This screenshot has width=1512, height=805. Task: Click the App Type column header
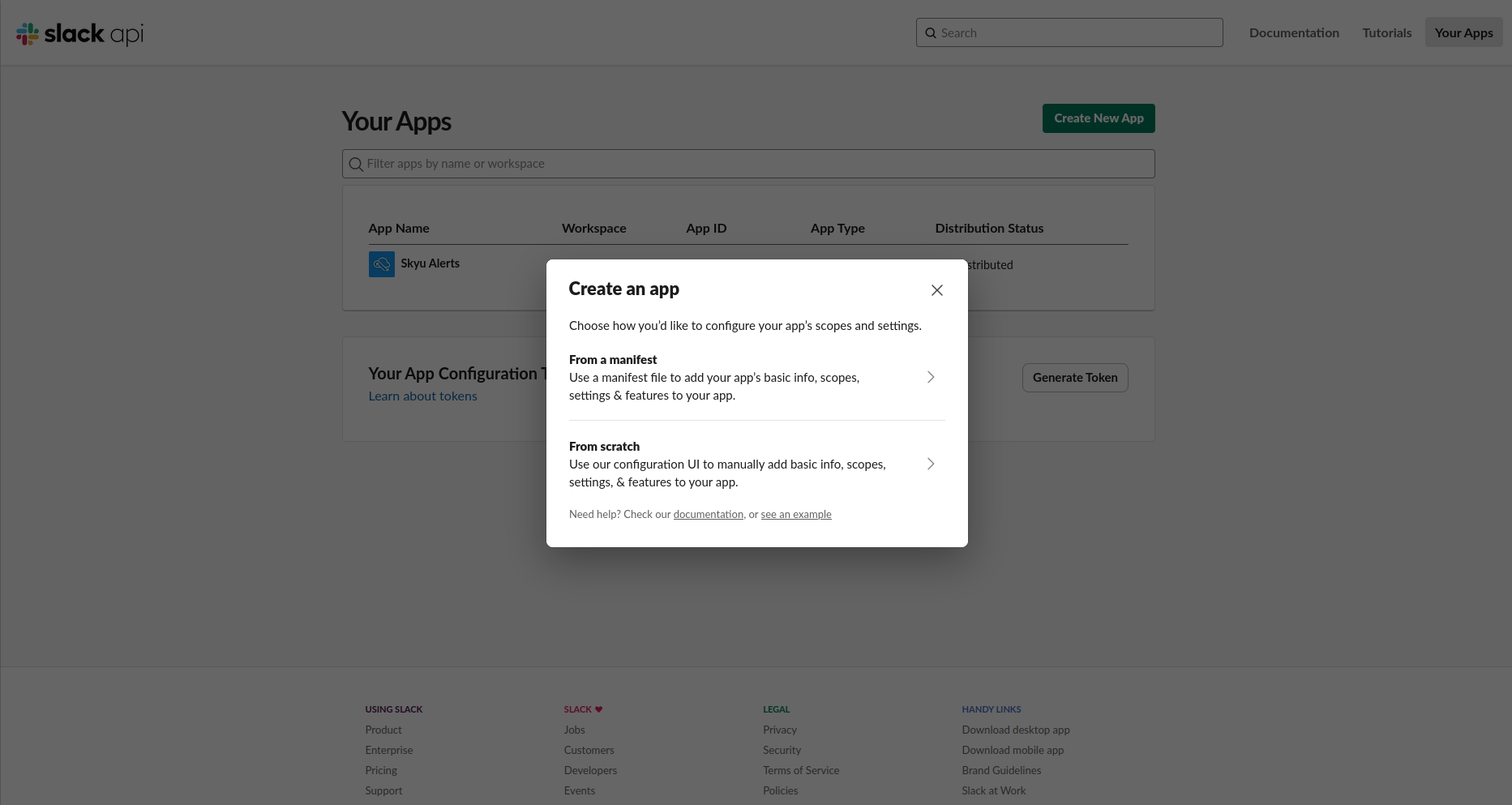[x=837, y=229]
